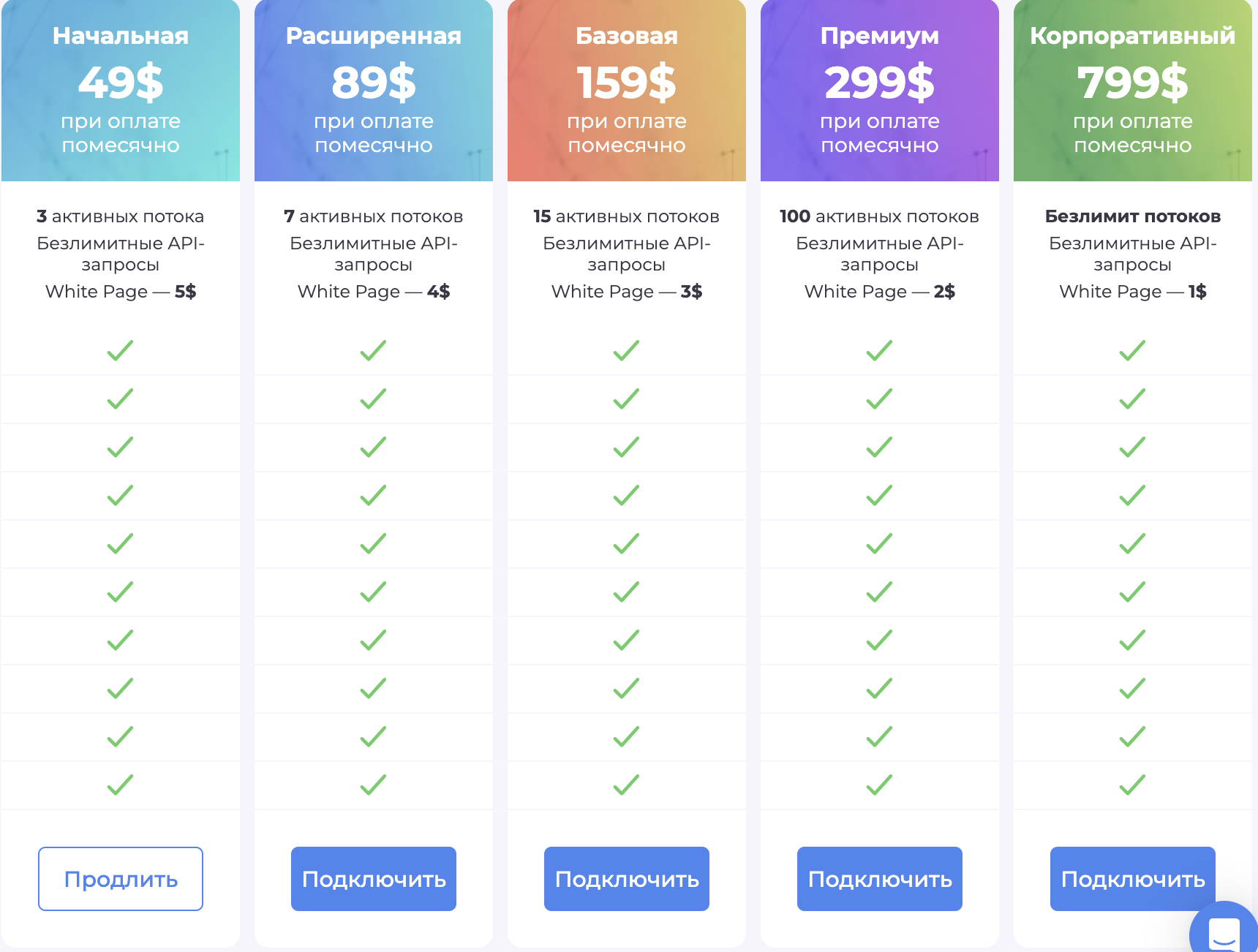The image size is (1258, 952).
Task: Click last checkmark in the Базовая column
Action: point(627,785)
